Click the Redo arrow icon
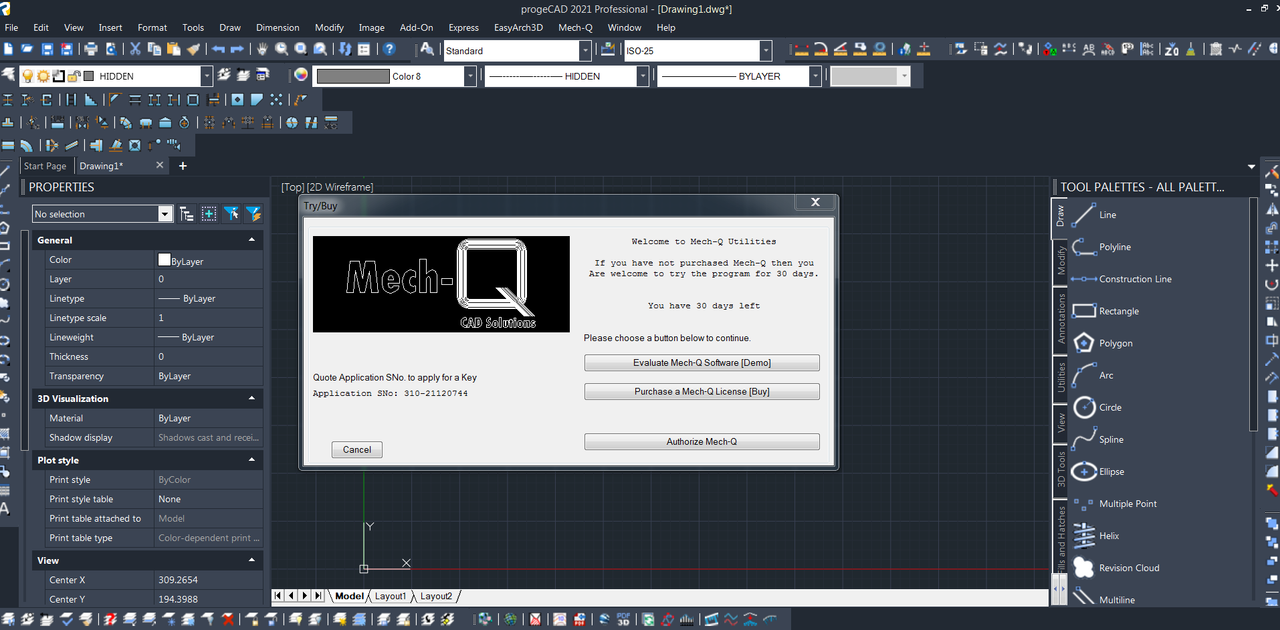The width and height of the screenshot is (1280, 630). (x=237, y=49)
